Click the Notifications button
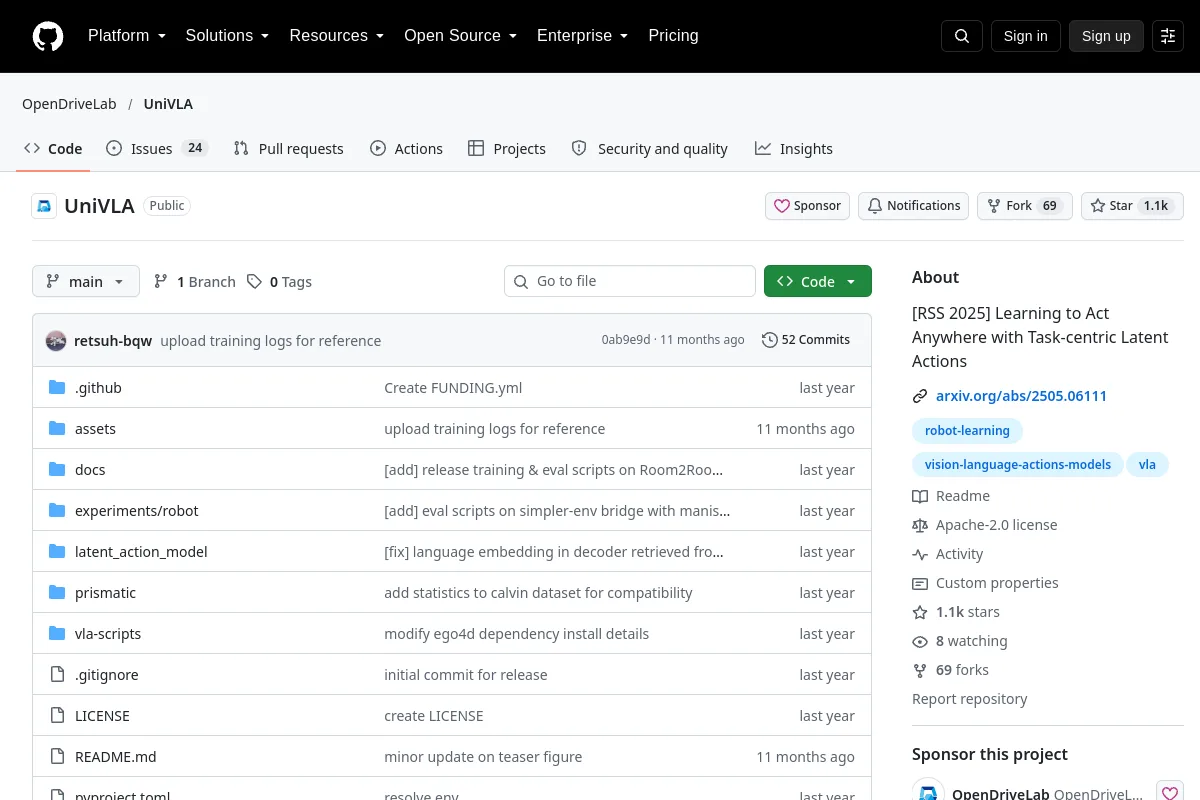 click(914, 206)
